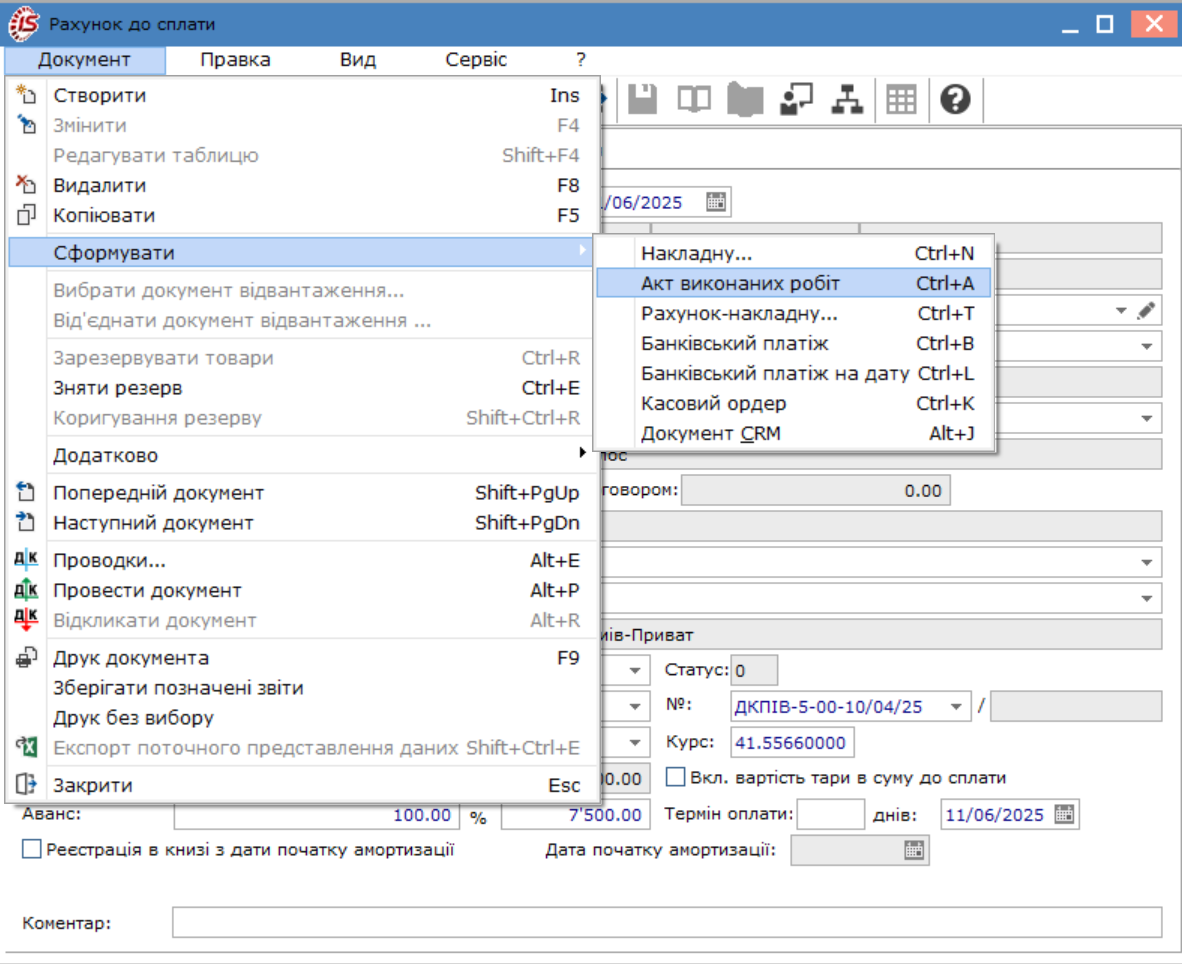1182x964 pixels.
Task: Select Накладну... submenu item
Action: [793, 253]
